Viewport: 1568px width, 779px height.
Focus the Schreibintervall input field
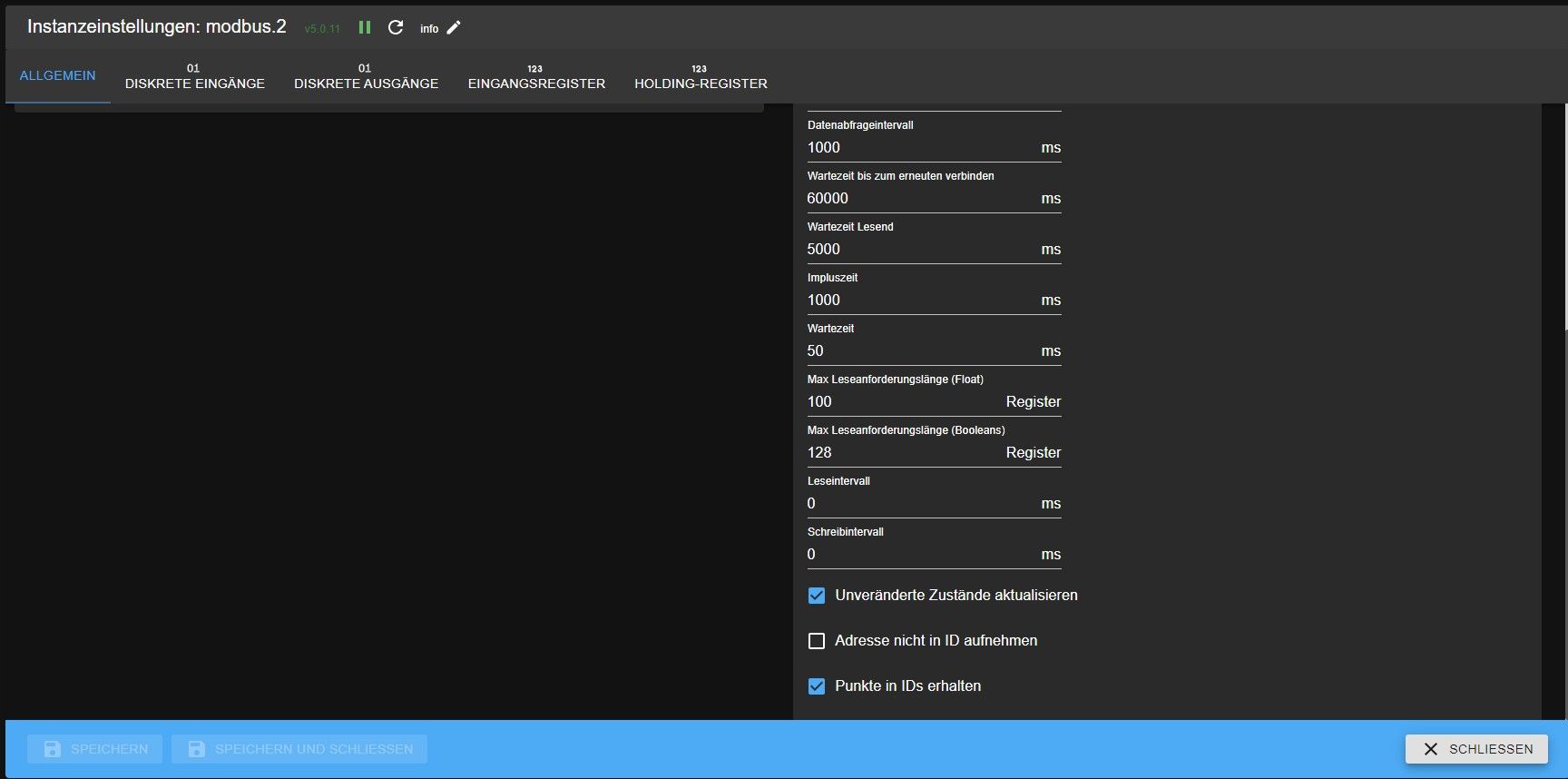(x=916, y=554)
